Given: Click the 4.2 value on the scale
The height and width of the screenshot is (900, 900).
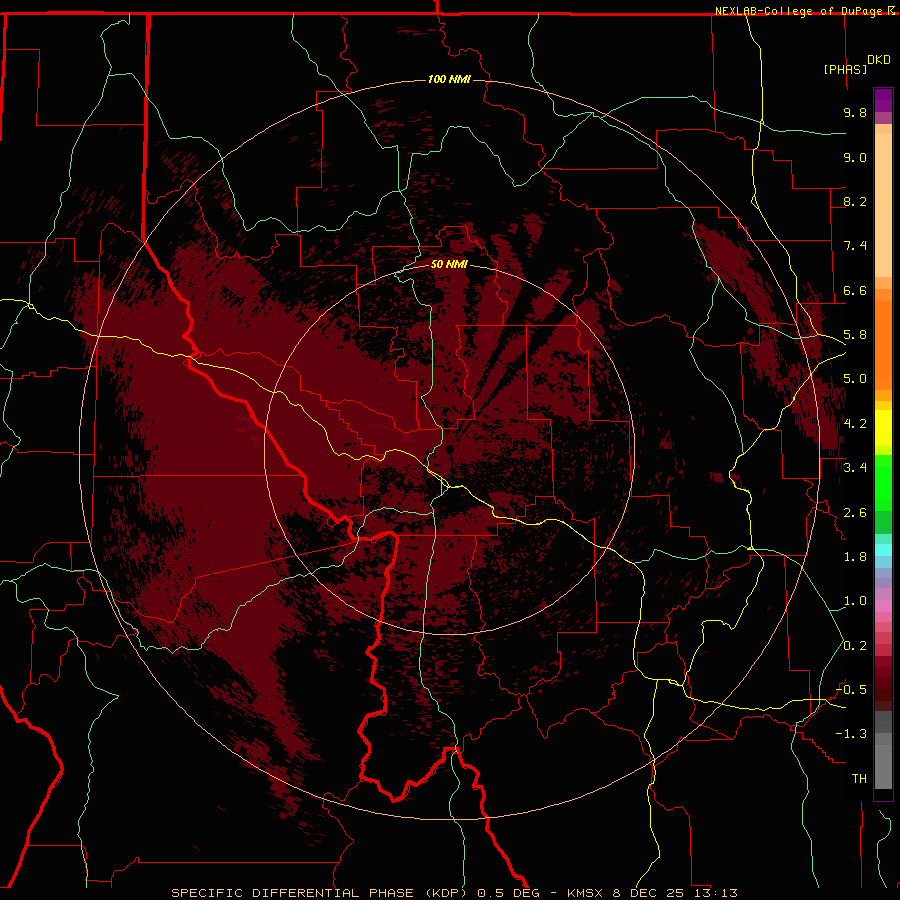Looking at the screenshot, I should 855,424.
